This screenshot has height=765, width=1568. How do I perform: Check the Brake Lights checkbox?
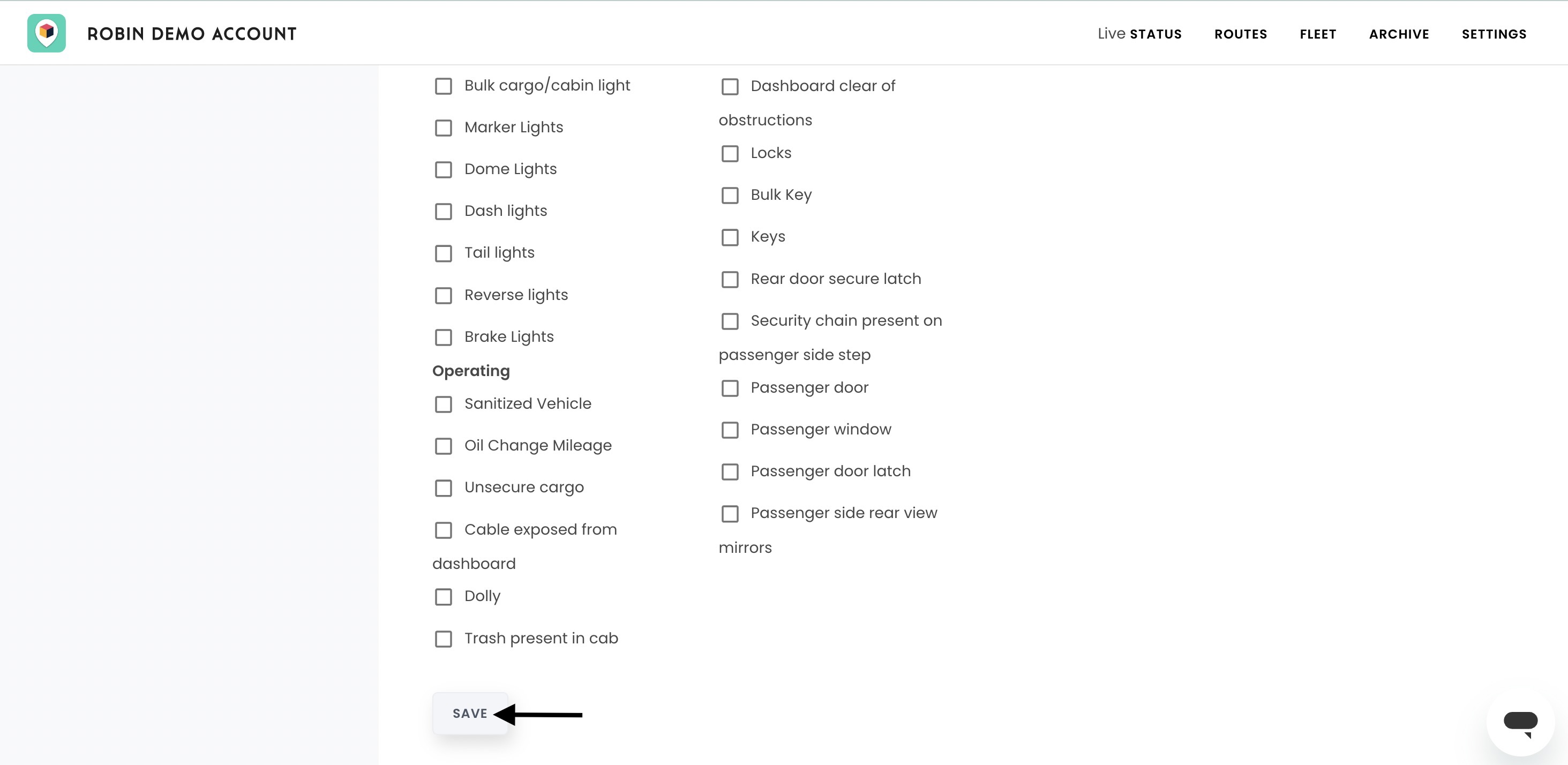pos(444,337)
